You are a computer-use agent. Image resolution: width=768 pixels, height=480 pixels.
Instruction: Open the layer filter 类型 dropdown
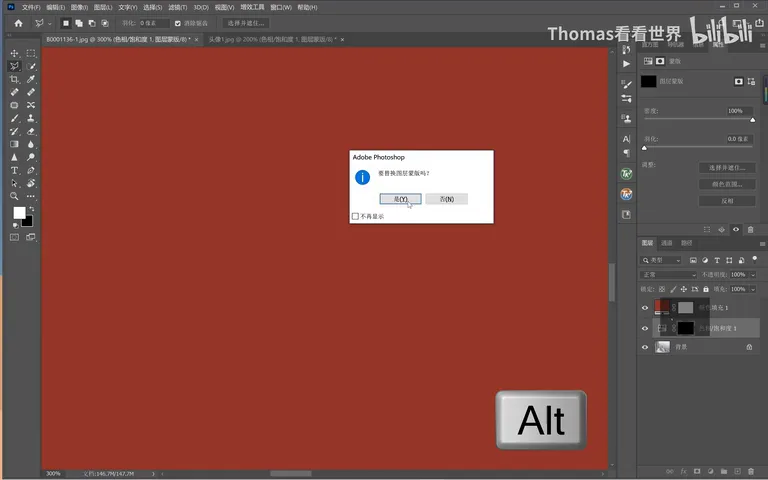661,260
